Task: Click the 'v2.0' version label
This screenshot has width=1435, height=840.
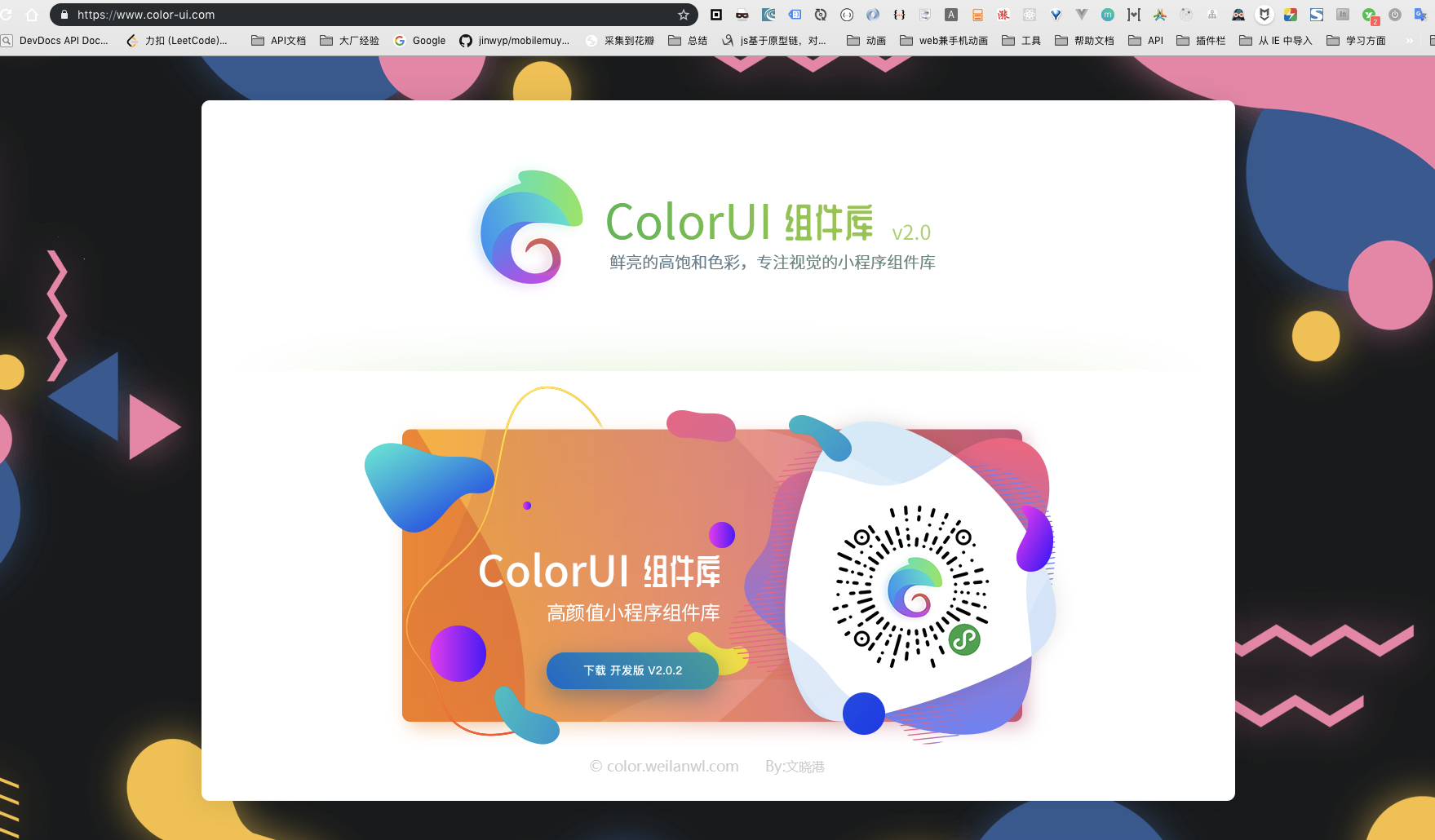Action: (x=911, y=233)
